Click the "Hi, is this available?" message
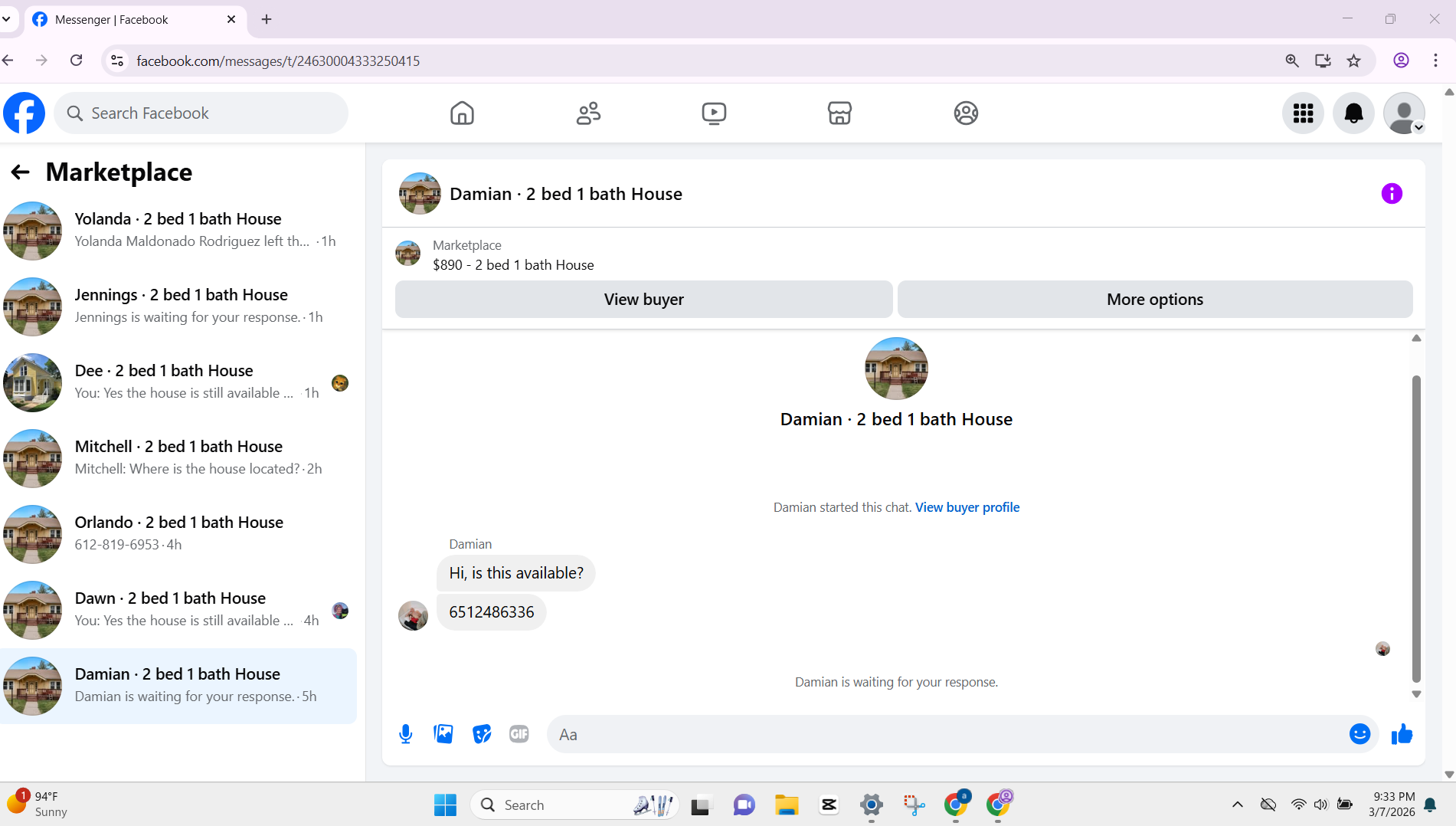1456x826 pixels. tap(516, 573)
